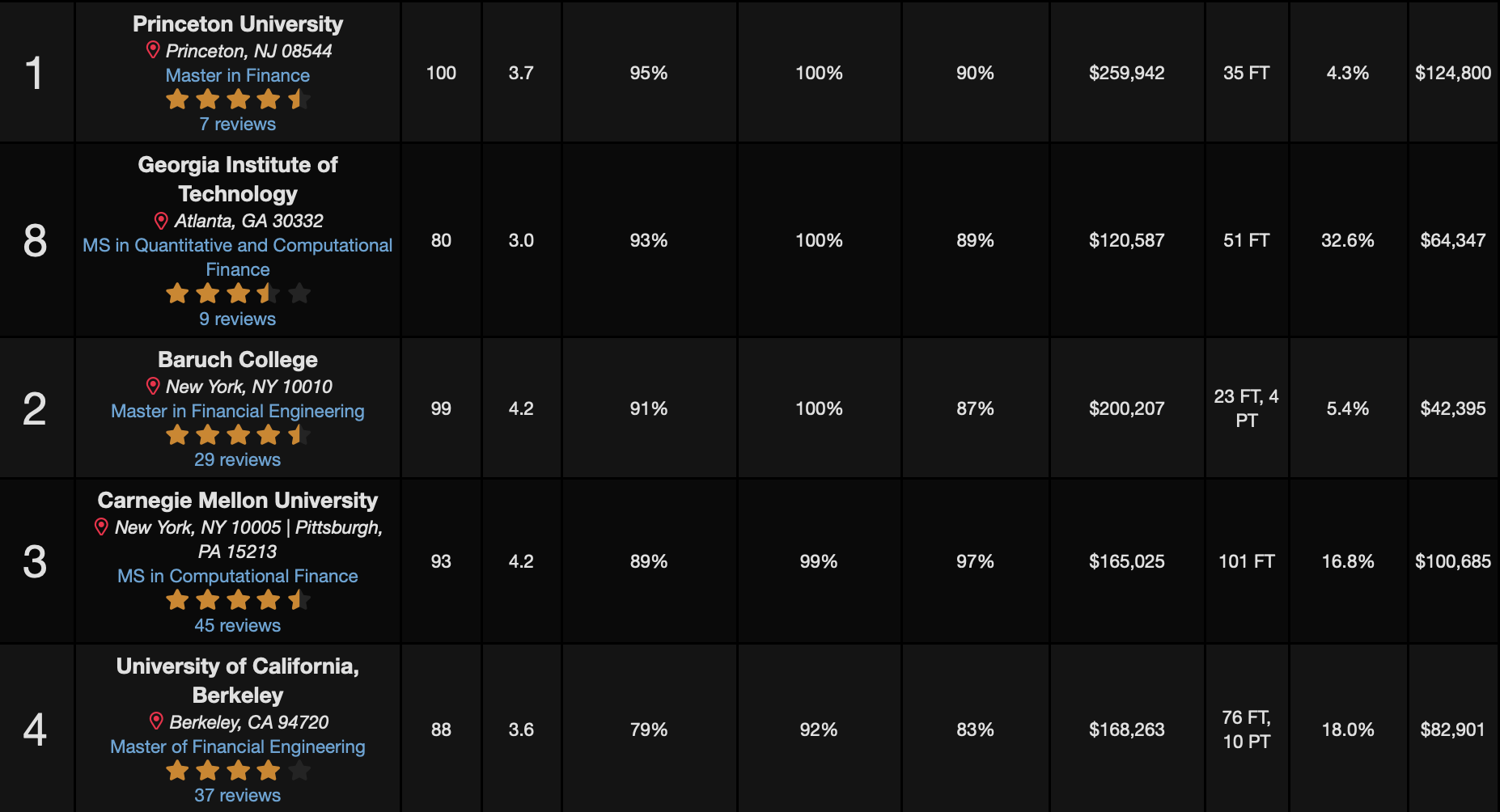Click the star rating for UC Berkeley's program
The height and width of the screenshot is (812, 1500).
click(238, 771)
